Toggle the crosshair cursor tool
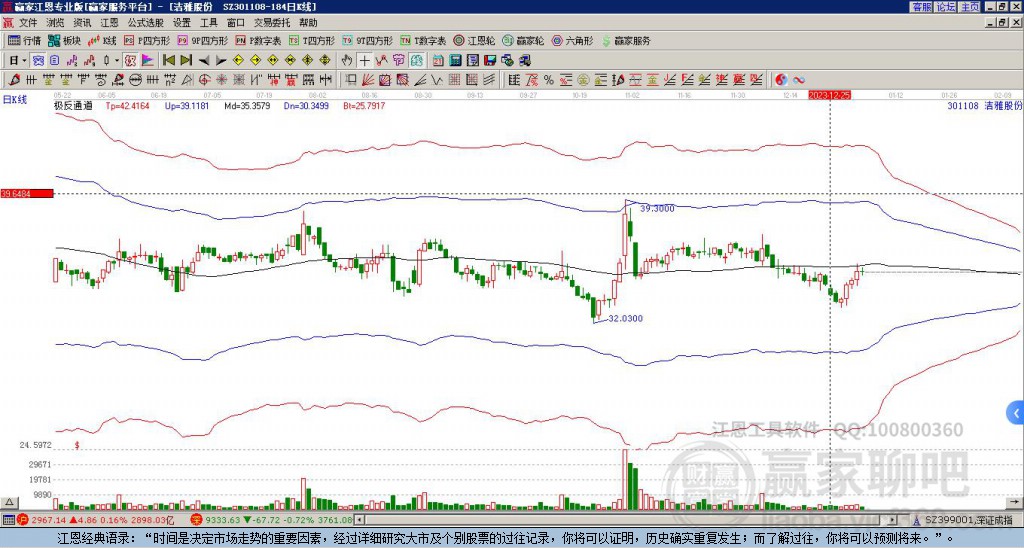This screenshot has width=1024, height=548. coord(364,60)
